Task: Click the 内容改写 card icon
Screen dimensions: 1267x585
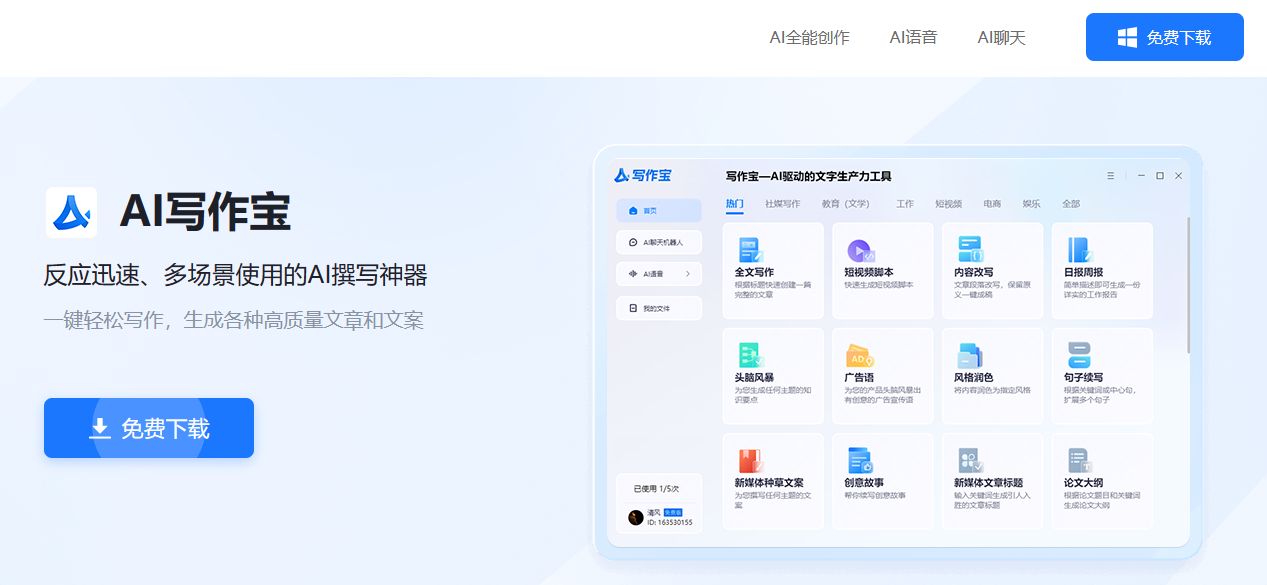Action: 970,250
